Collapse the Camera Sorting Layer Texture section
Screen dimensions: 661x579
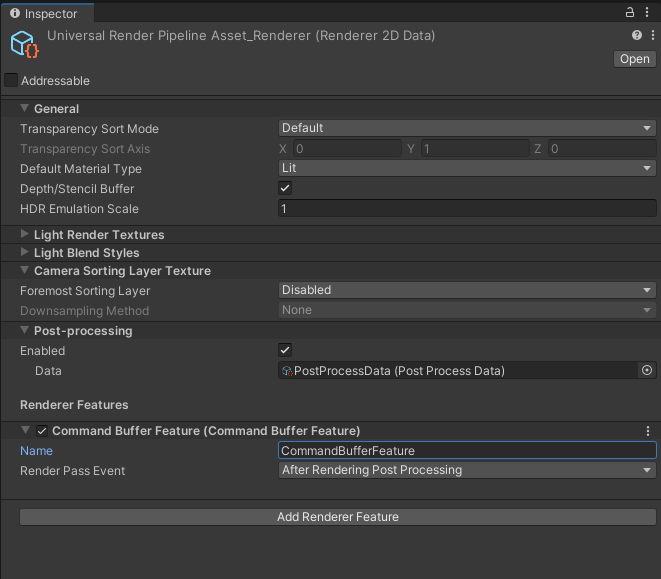coord(24,270)
